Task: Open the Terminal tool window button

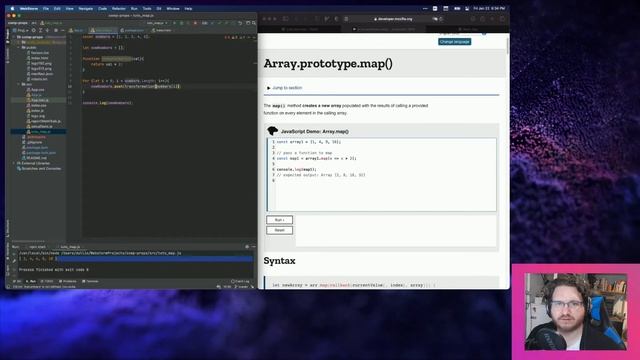Action: tap(91, 281)
